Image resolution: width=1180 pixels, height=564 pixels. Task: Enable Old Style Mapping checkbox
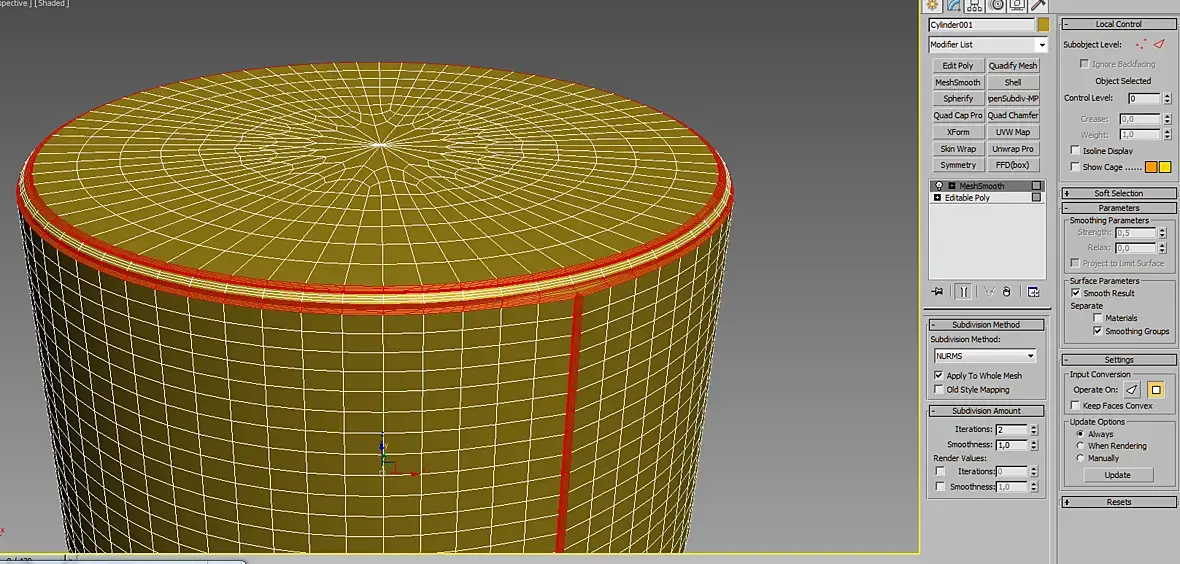(x=938, y=389)
